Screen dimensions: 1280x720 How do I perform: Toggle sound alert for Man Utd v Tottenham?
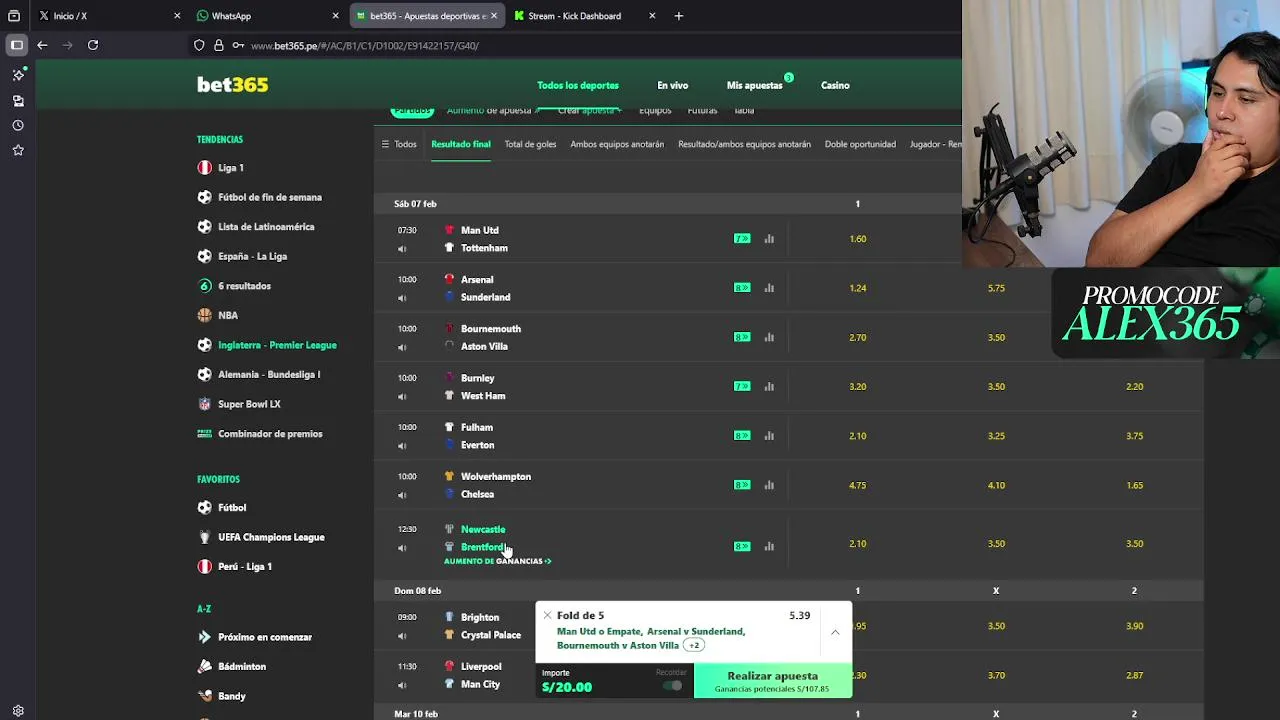402,249
